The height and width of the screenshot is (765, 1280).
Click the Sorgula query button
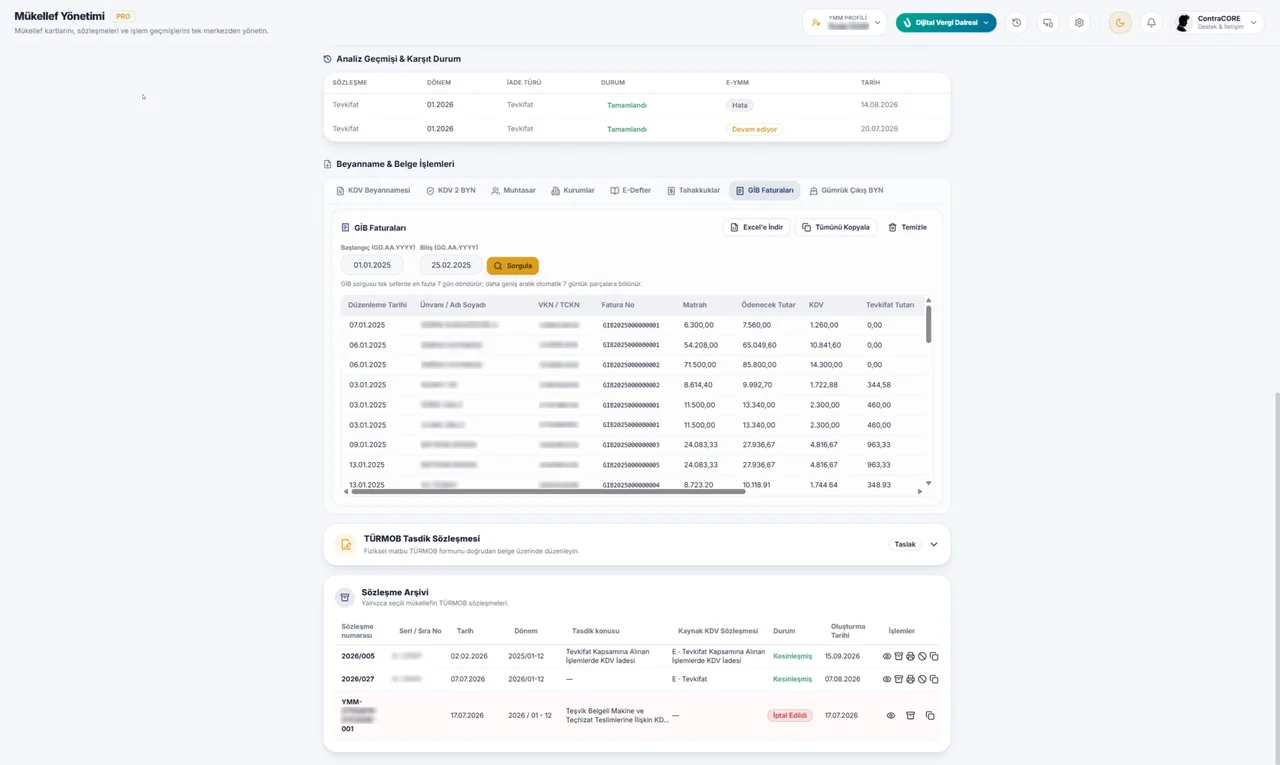[x=513, y=266]
